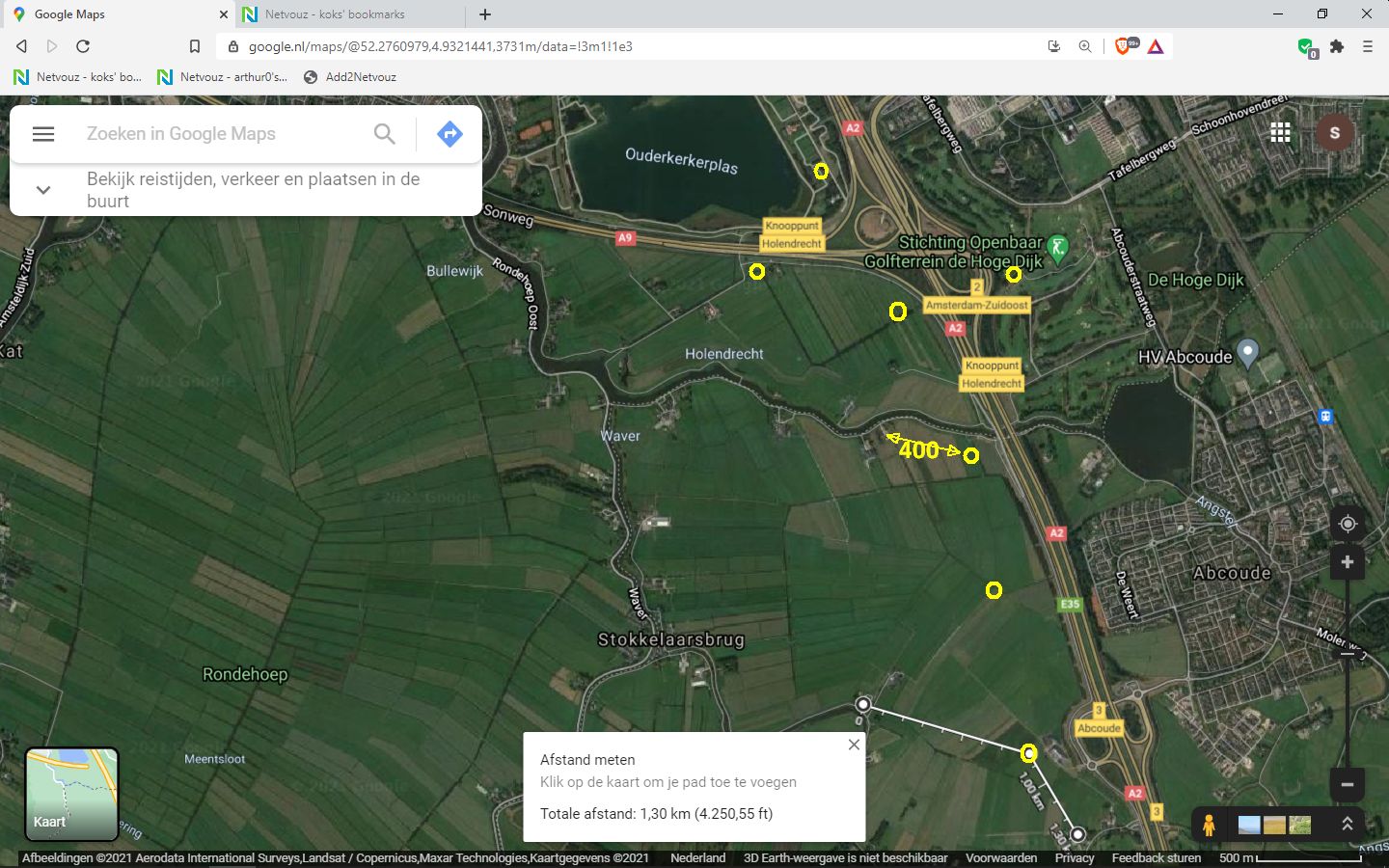The image size is (1389, 868).
Task: Open Brave Shields lion icon
Action: [1123, 46]
